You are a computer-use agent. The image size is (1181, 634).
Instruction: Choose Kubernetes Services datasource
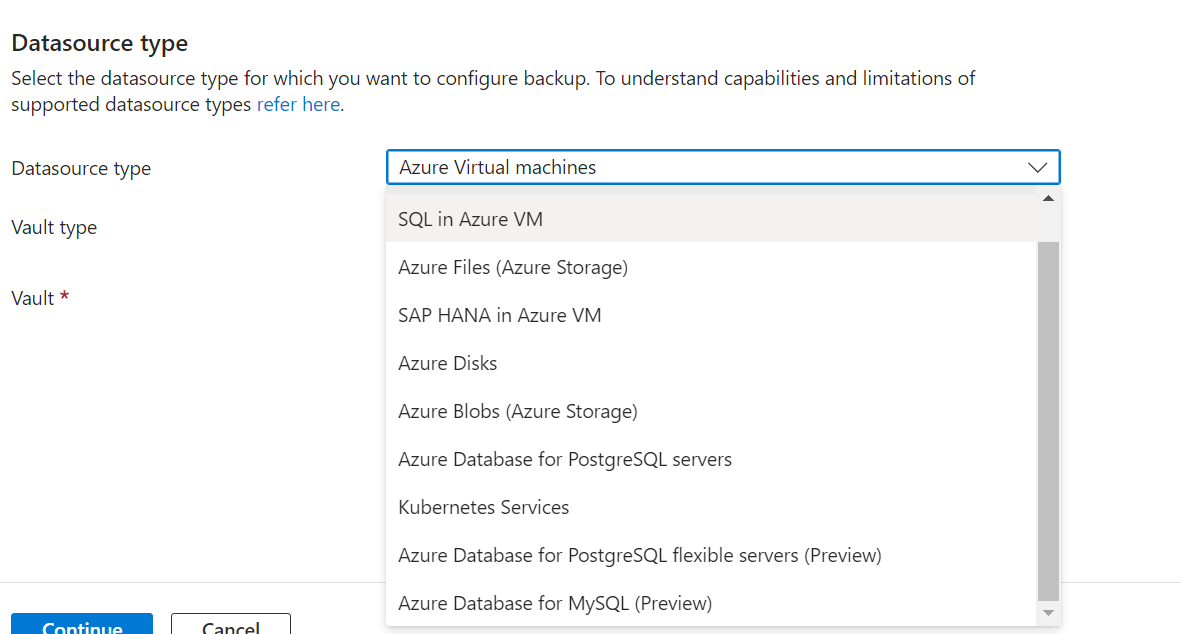pyautogui.click(x=483, y=507)
